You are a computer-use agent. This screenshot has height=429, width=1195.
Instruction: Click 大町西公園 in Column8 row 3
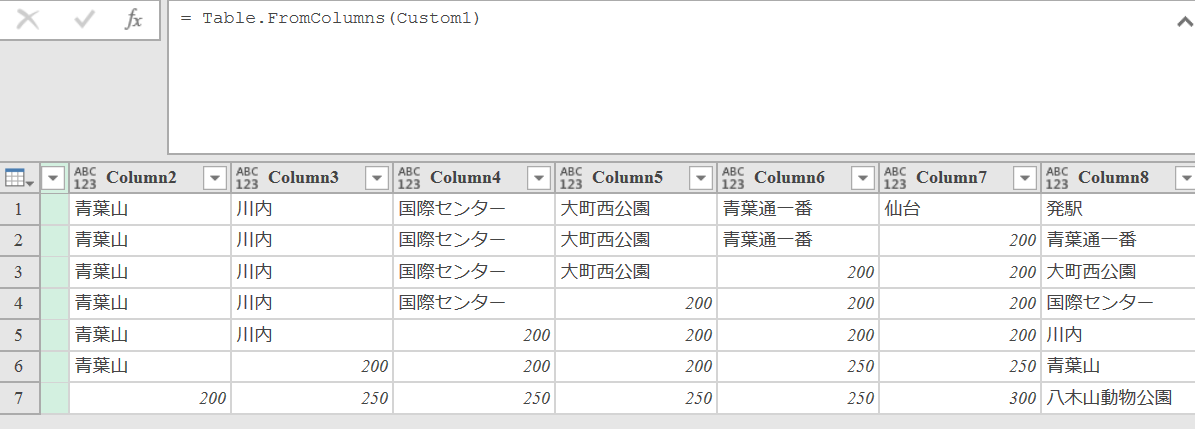click(1118, 272)
